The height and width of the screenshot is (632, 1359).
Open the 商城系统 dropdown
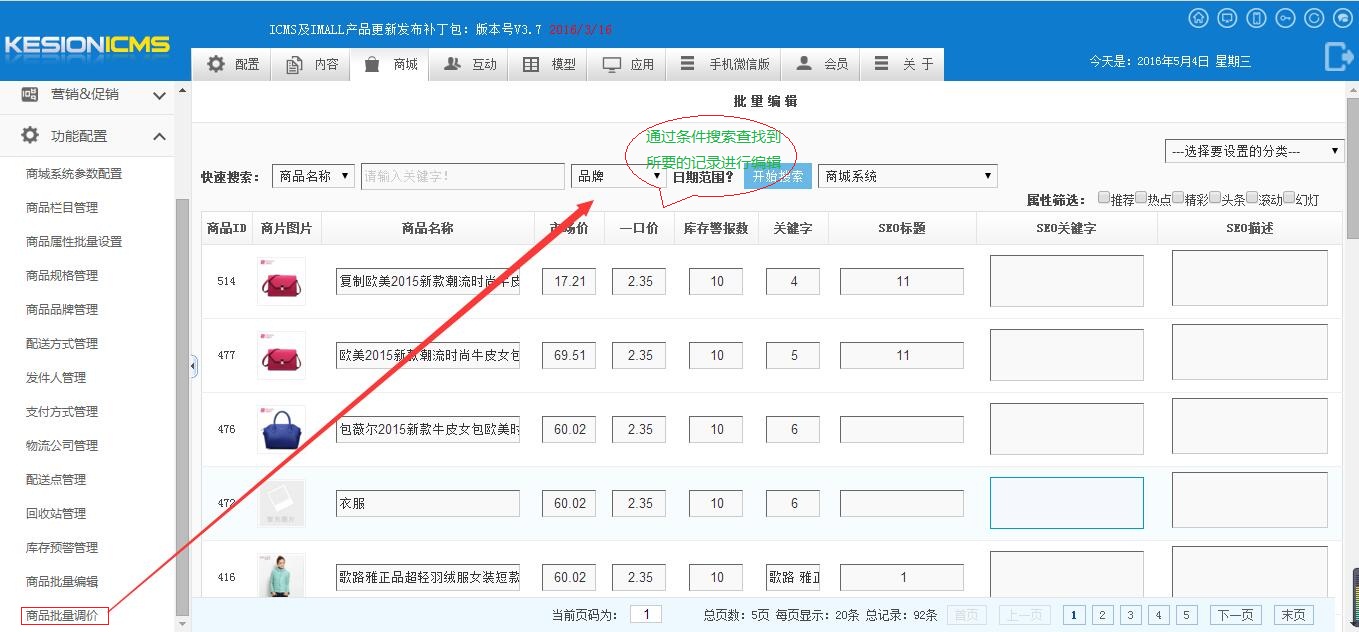908,176
